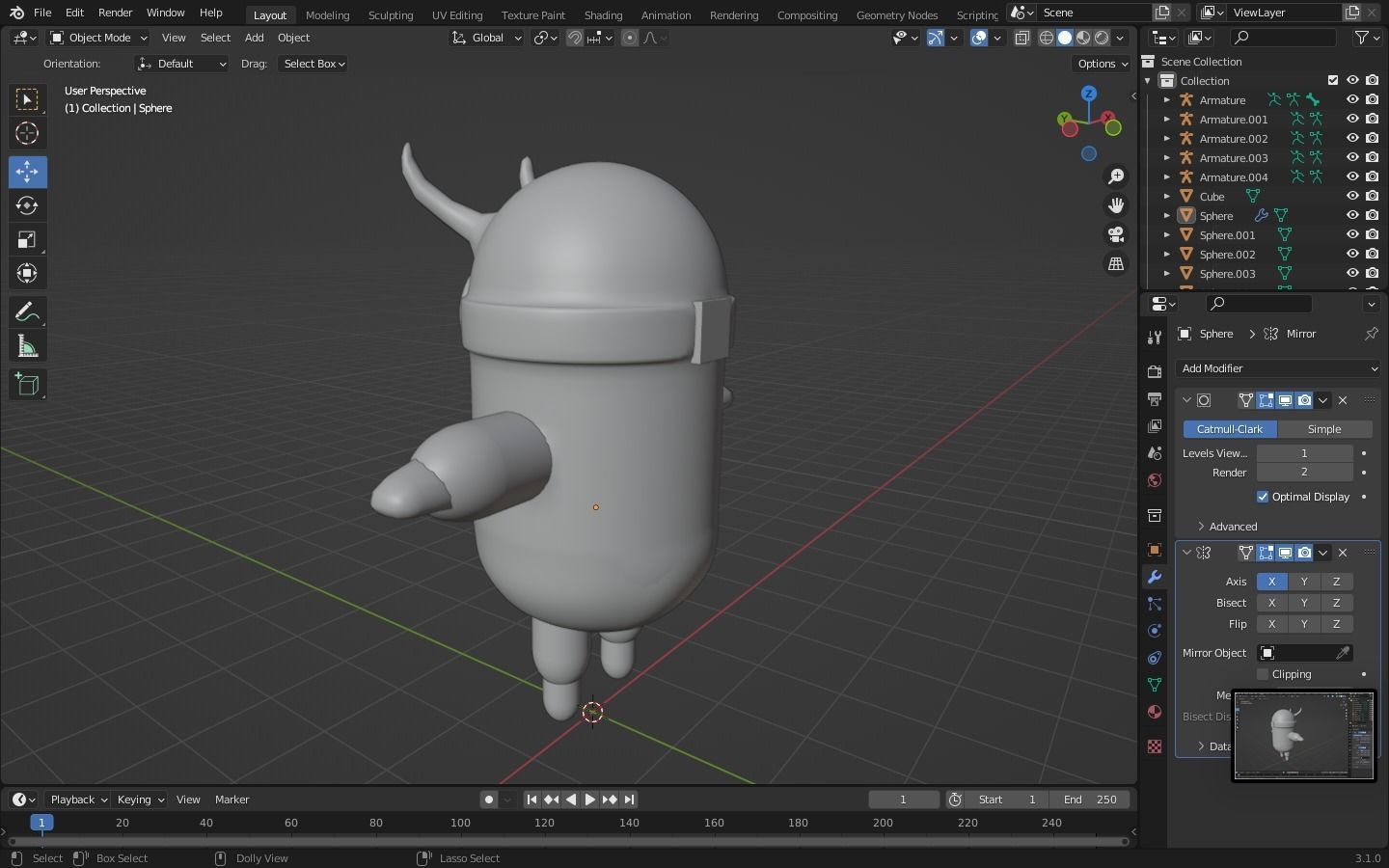The width and height of the screenshot is (1389, 868).
Task: Select the Measure tool
Action: coord(27,346)
